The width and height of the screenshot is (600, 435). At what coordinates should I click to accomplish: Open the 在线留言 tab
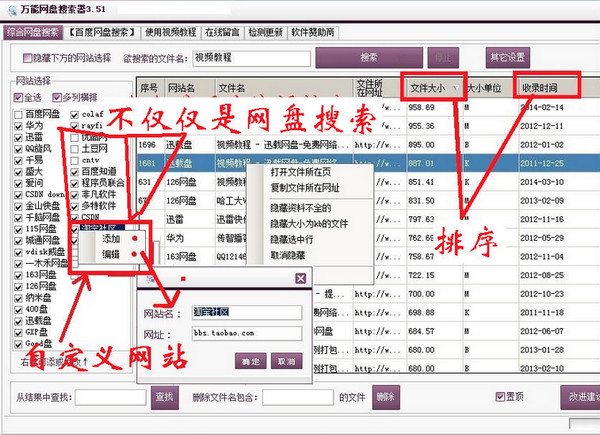point(222,33)
